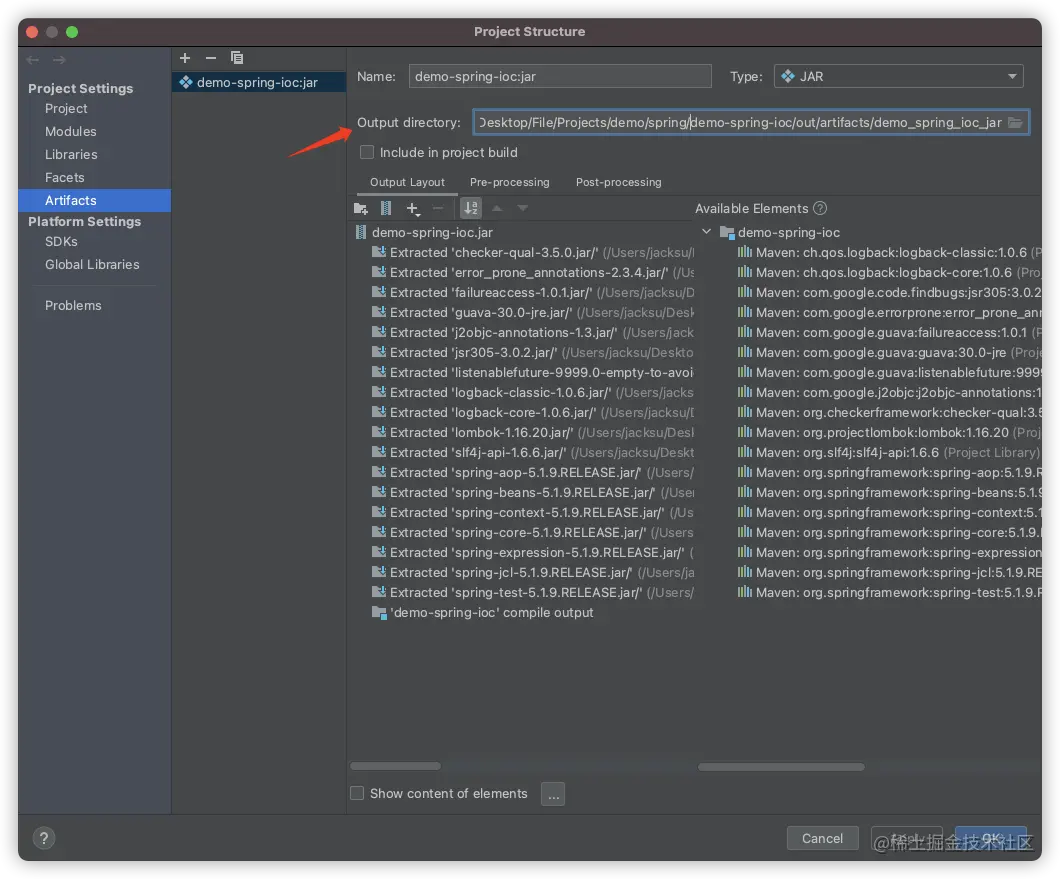Move the element up with the up arrow
This screenshot has height=879, width=1060.
point(497,208)
